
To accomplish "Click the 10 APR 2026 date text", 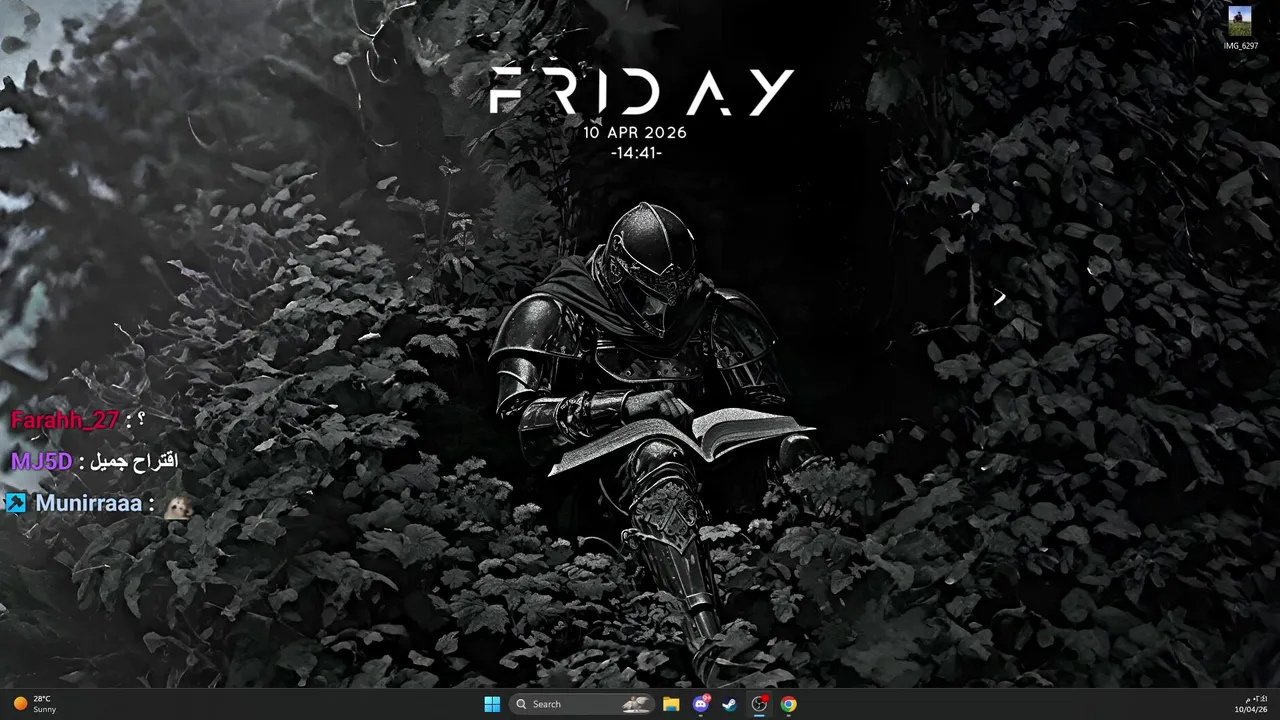I will pyautogui.click(x=635, y=132).
